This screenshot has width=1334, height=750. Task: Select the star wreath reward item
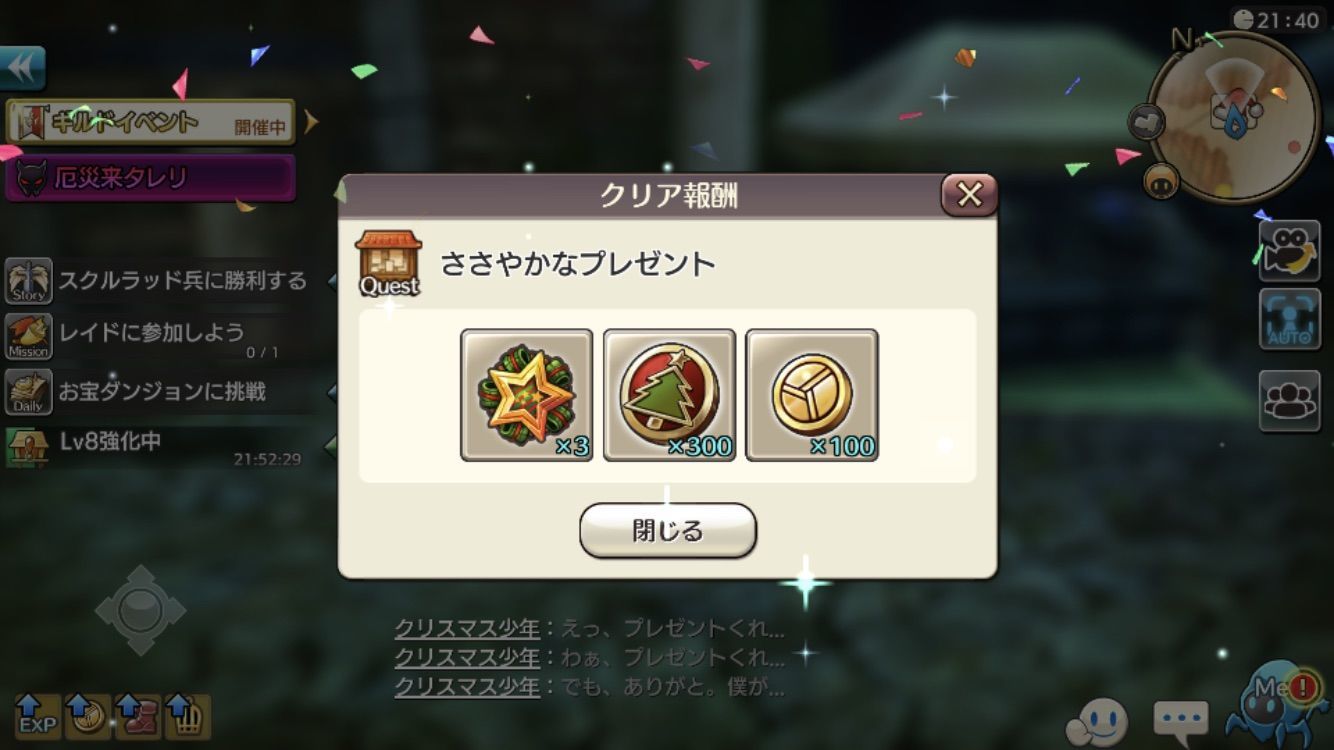point(527,395)
